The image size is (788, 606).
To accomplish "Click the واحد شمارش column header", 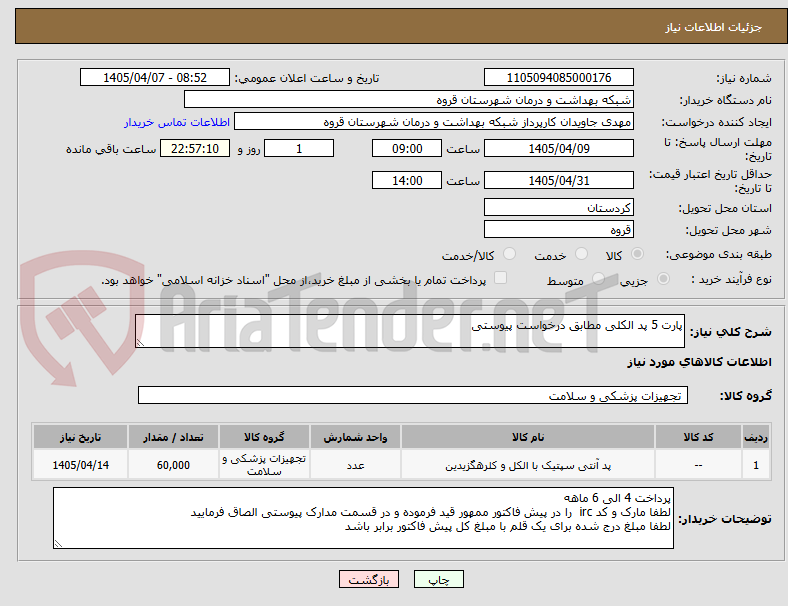I will coord(355,437).
